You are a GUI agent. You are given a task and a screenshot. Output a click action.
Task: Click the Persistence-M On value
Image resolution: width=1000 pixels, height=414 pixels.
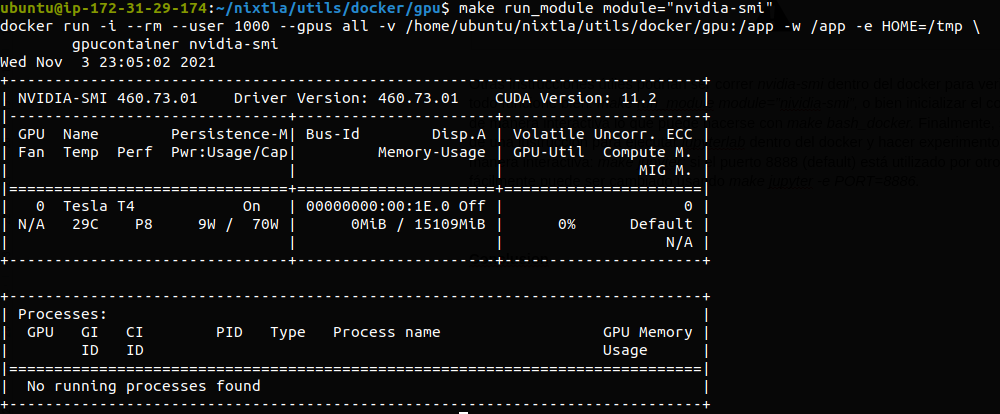point(251,206)
